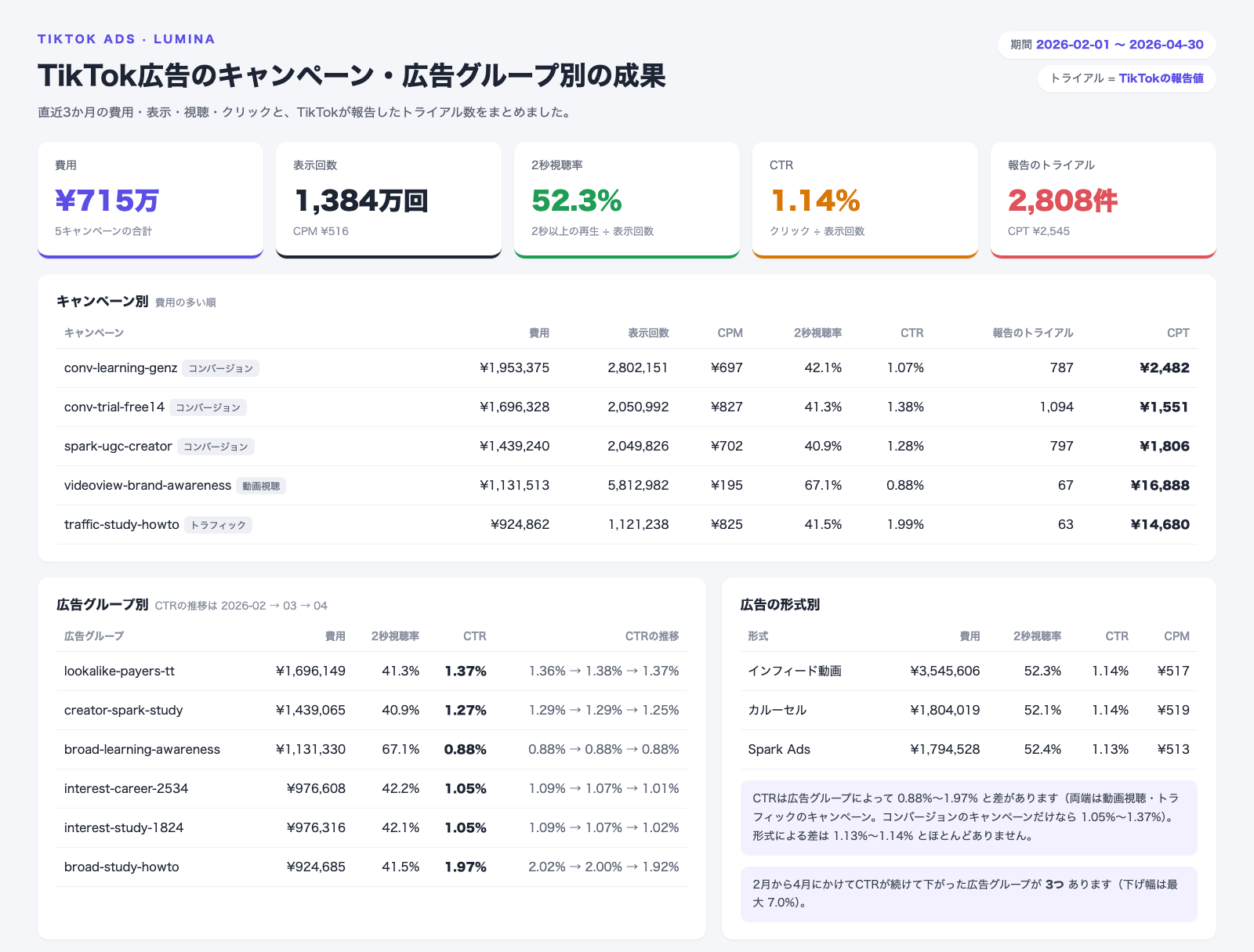
Task: Select the 費用 ¥715万 summary card
Action: (150, 200)
